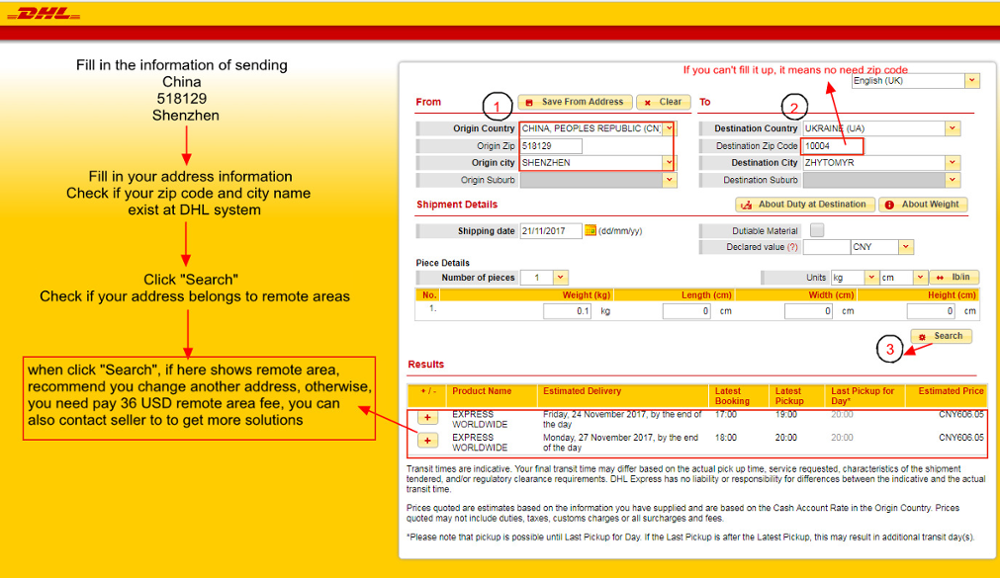Open the Destination Country dropdown
1000x578 pixels.
click(x=952, y=128)
